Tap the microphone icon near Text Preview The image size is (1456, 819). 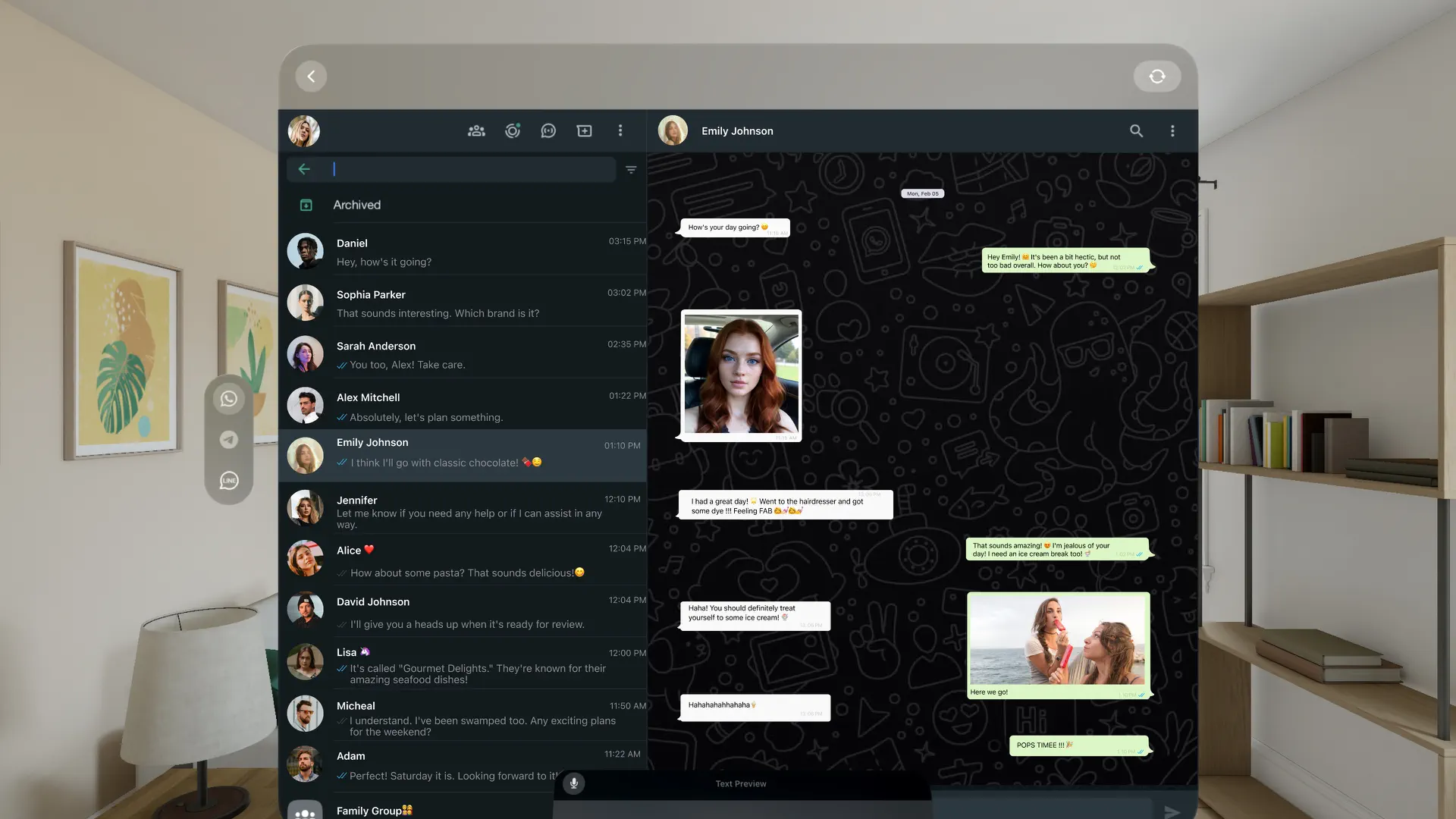[573, 783]
